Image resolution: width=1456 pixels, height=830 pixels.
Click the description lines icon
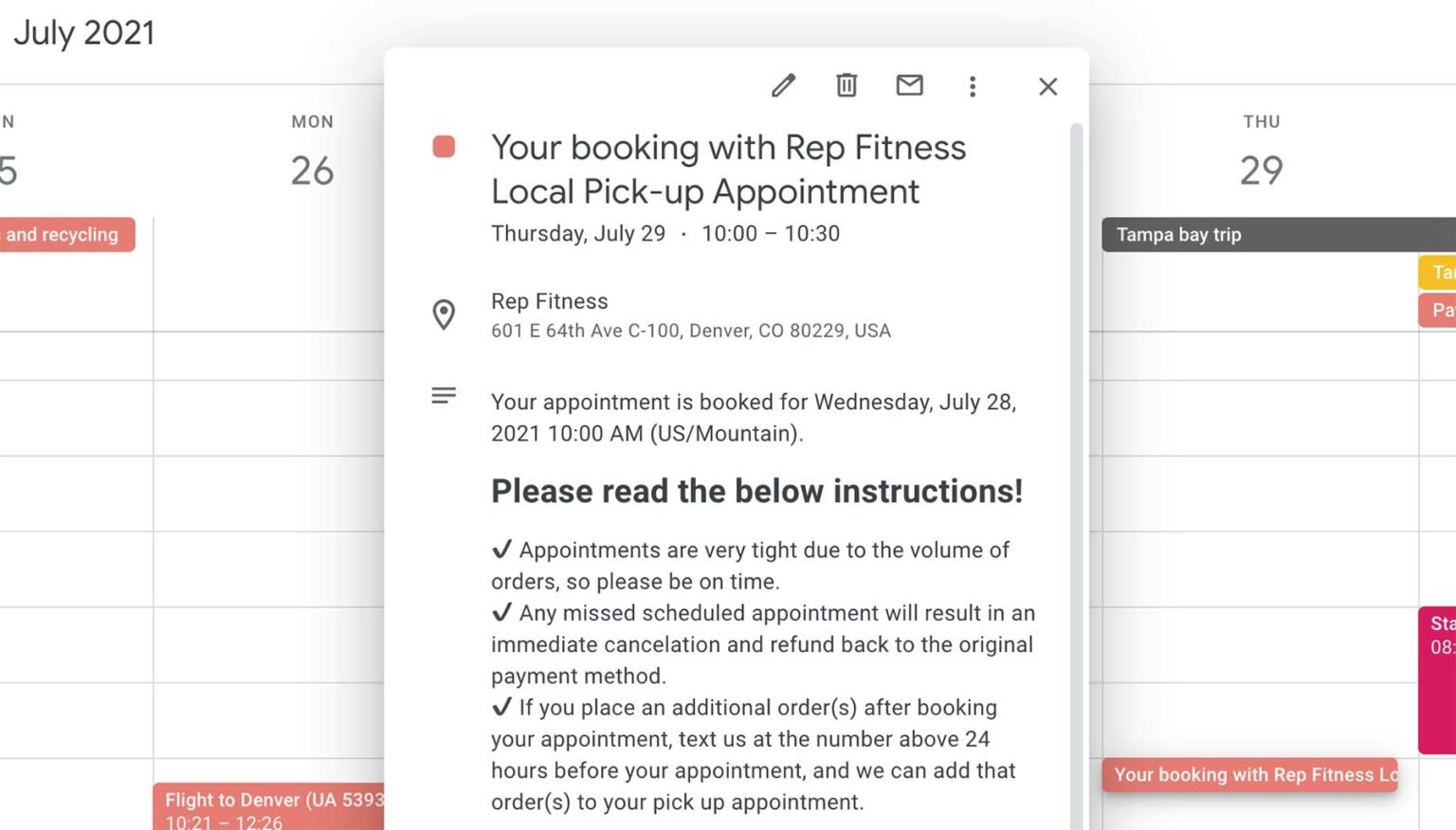click(443, 395)
